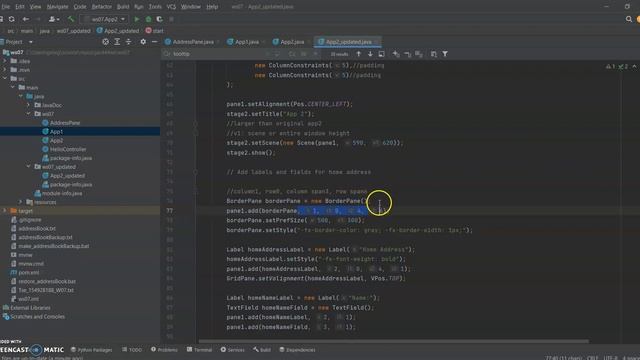Open the Build menu
Image resolution: width=640 pixels, height=360 pixels.
pyautogui.click(x=123, y=7)
